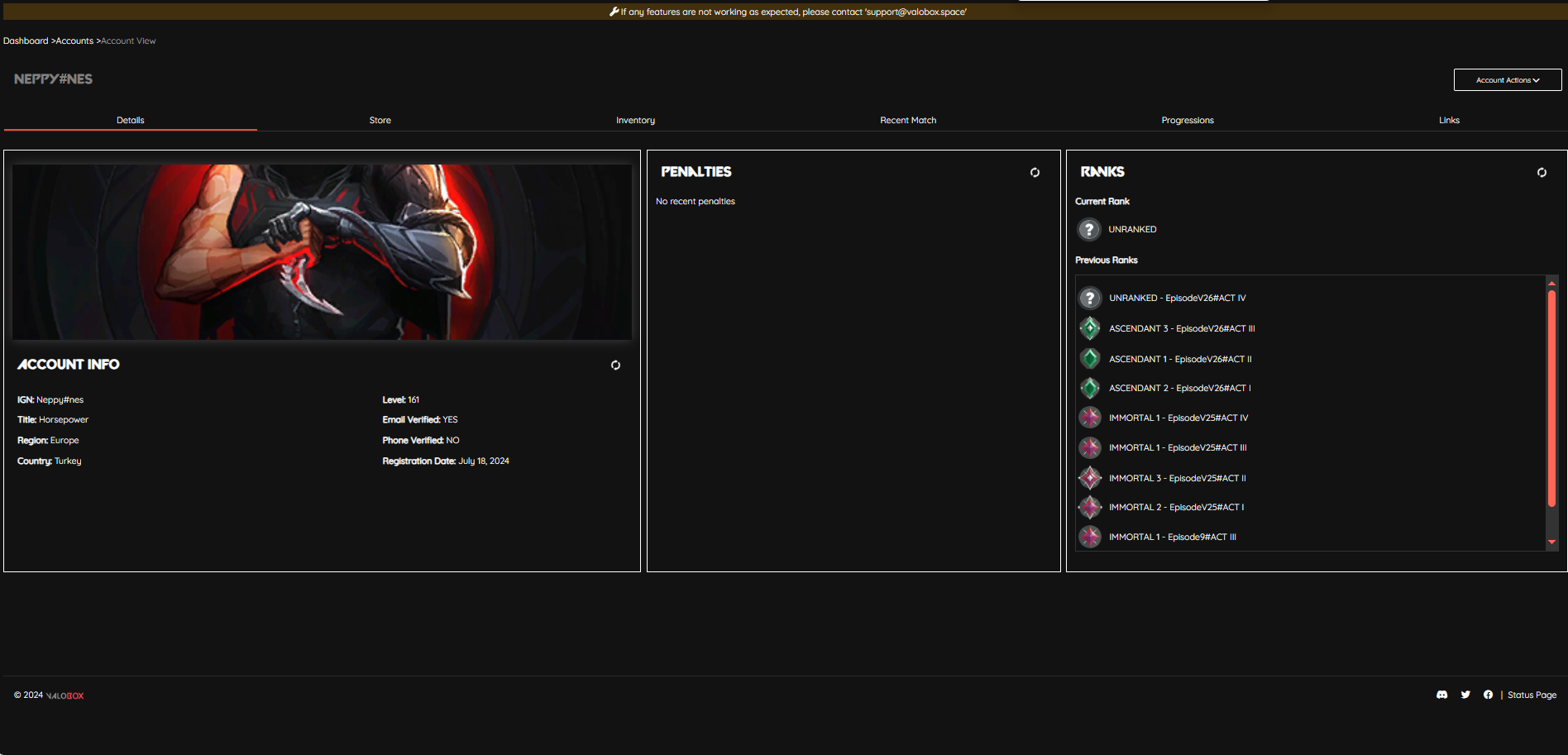Viewport: 1568px width, 755px height.
Task: Navigate to Accounts in breadcrumb
Action: [74, 41]
